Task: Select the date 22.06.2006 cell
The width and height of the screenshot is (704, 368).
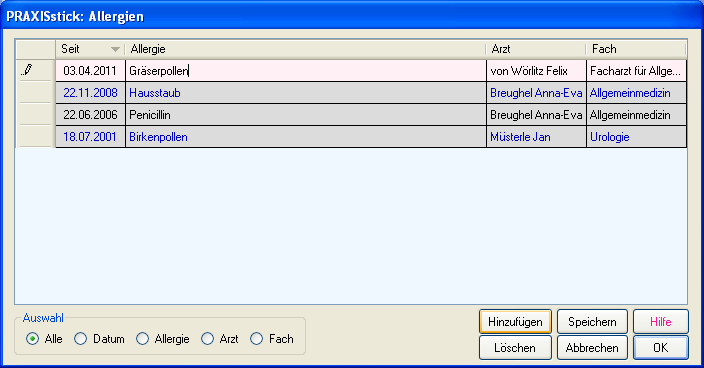Action: [x=90, y=115]
